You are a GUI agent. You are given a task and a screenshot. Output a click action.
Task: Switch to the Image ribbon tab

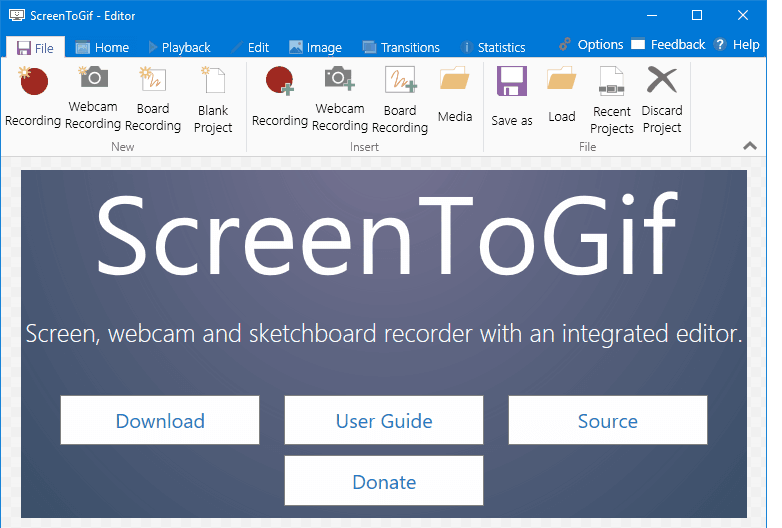(x=315, y=48)
